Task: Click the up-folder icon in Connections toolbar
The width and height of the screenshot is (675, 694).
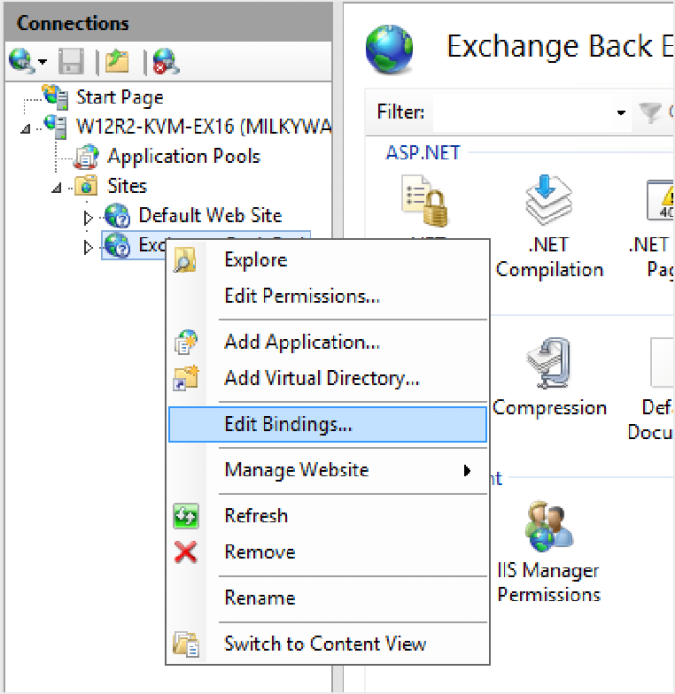Action: coord(117,61)
